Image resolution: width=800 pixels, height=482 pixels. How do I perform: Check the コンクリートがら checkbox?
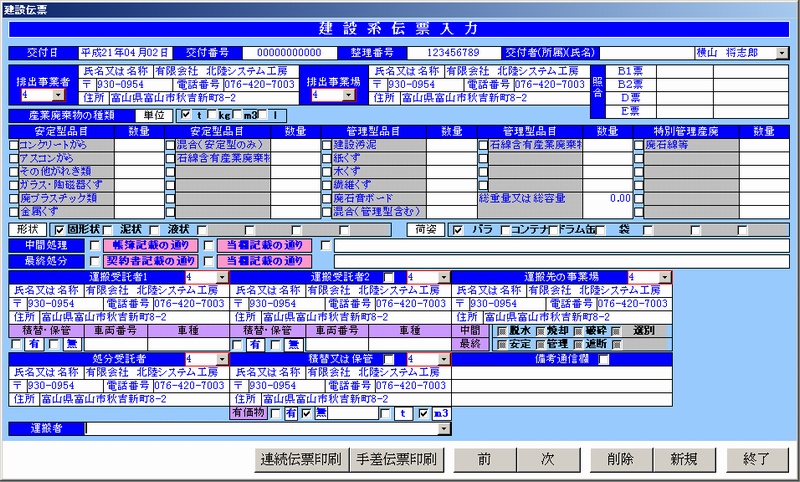point(13,146)
